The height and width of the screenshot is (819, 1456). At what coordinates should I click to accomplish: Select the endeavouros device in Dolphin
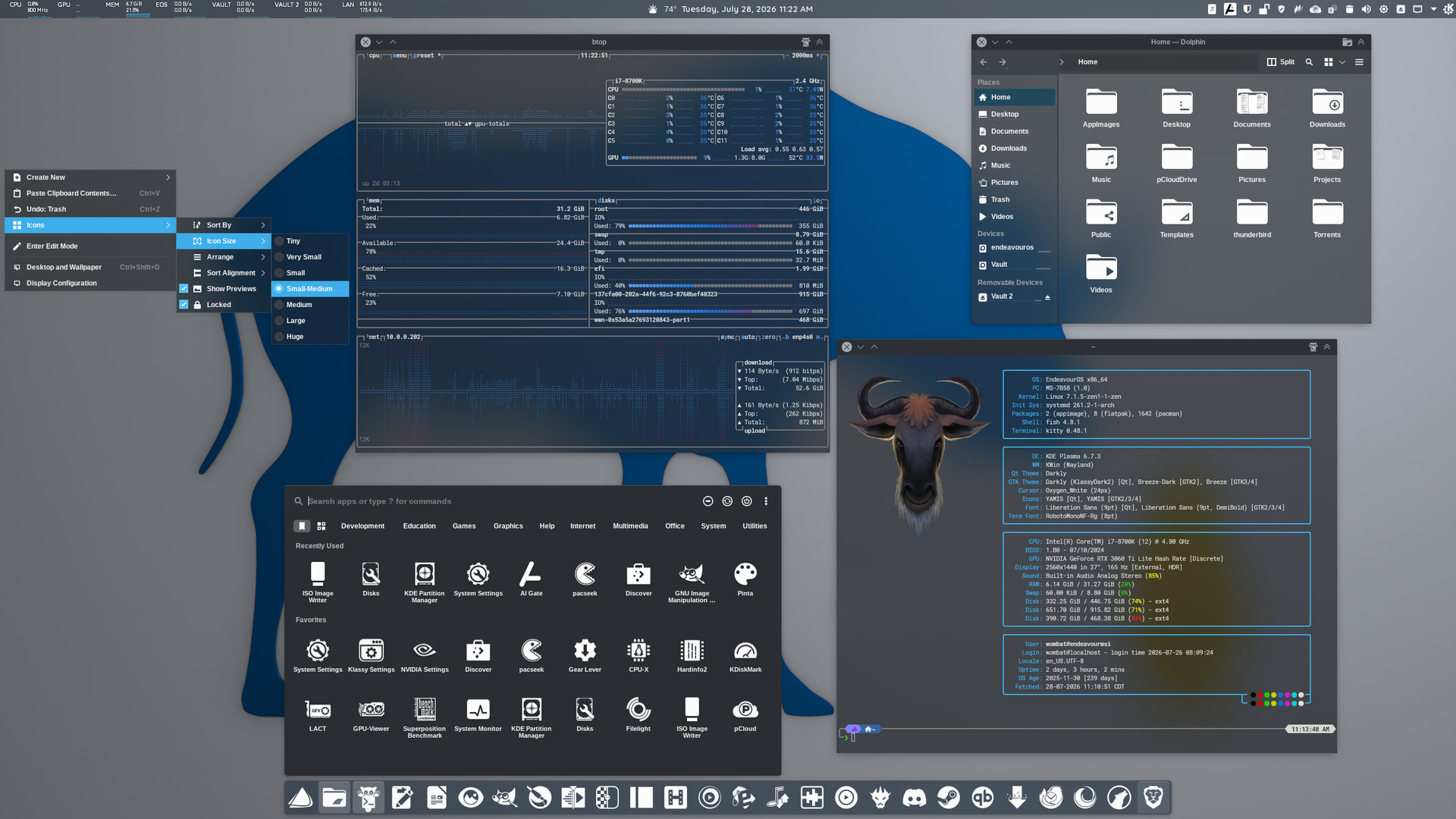tap(1015, 248)
